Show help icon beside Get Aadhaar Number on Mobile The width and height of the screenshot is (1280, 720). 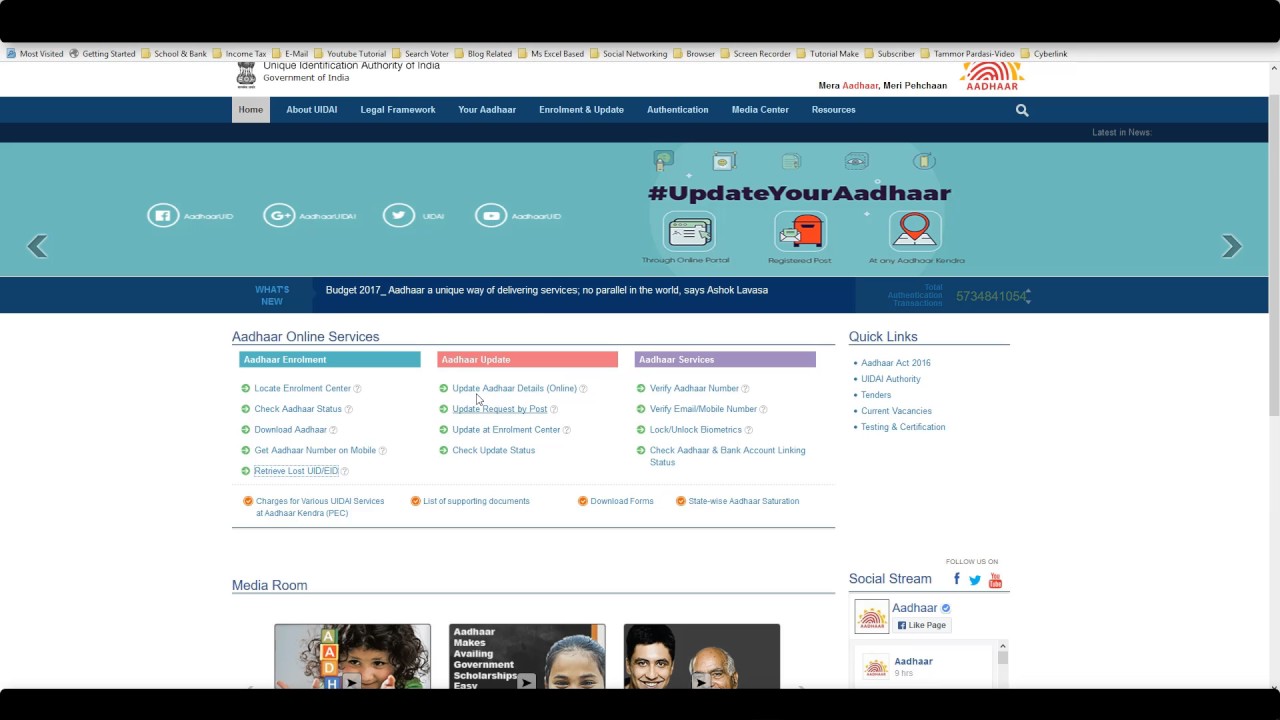coord(382,451)
